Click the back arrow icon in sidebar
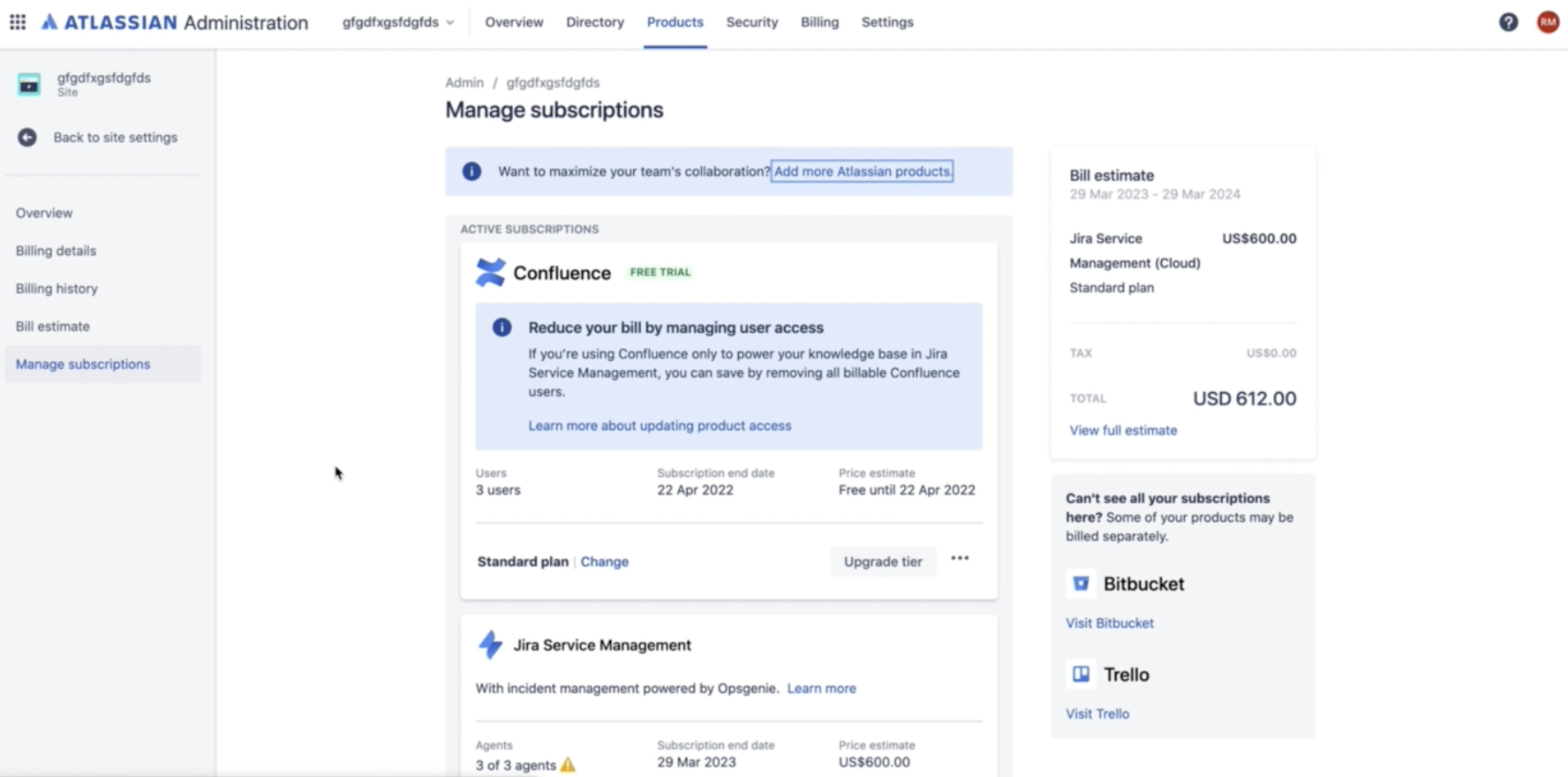Image resolution: width=1568 pixels, height=777 pixels. pos(27,137)
